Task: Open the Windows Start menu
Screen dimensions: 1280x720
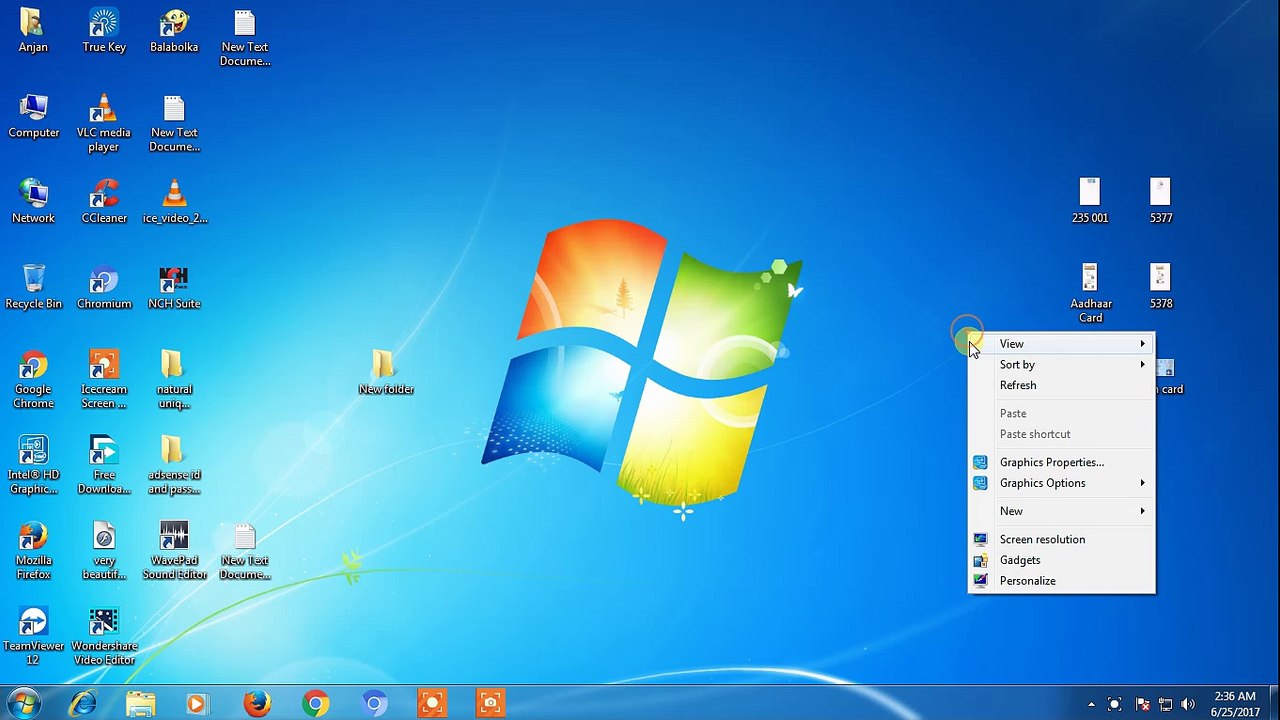Action: (x=23, y=703)
